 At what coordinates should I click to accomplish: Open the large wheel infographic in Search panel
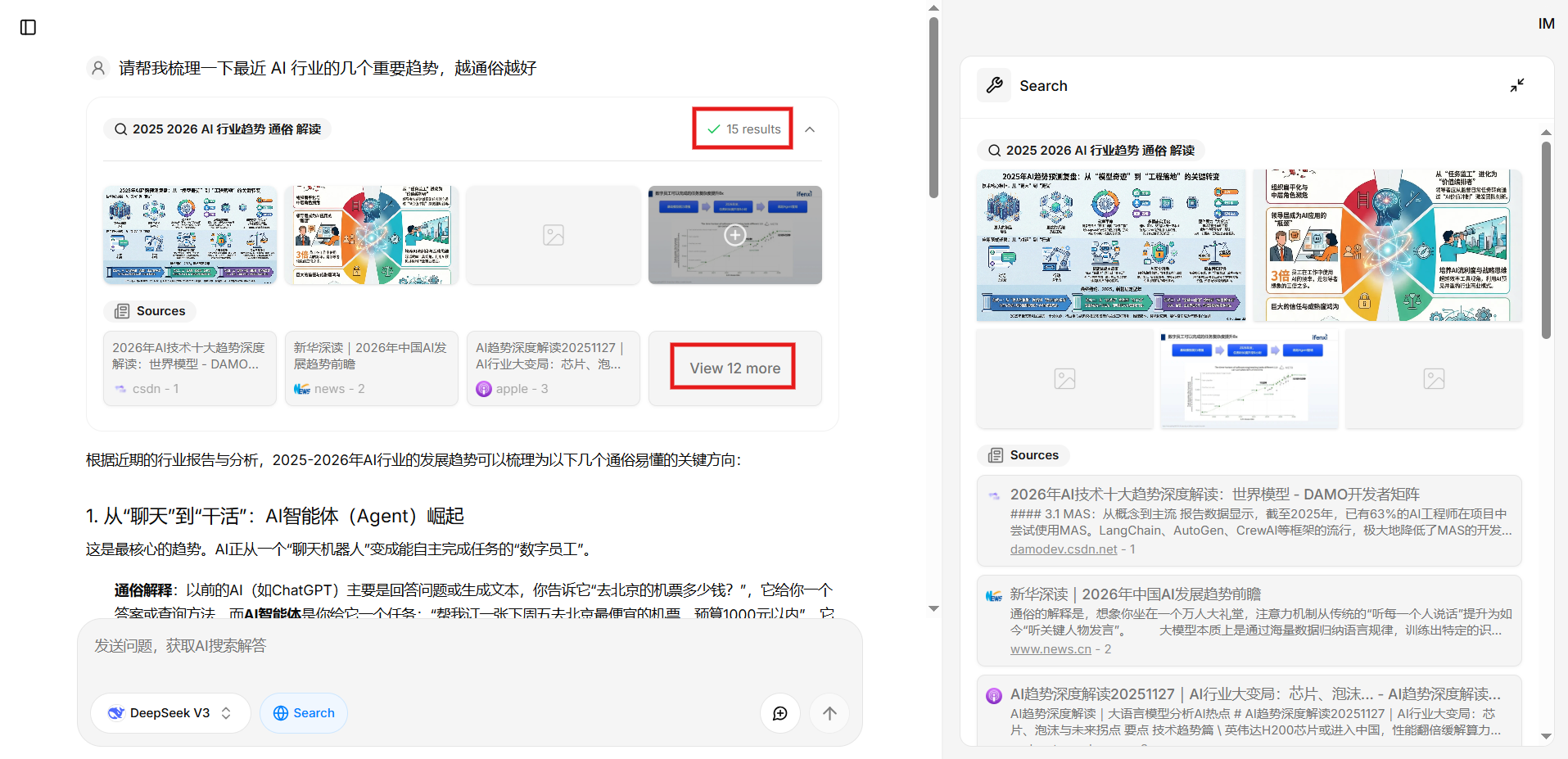coord(1387,246)
